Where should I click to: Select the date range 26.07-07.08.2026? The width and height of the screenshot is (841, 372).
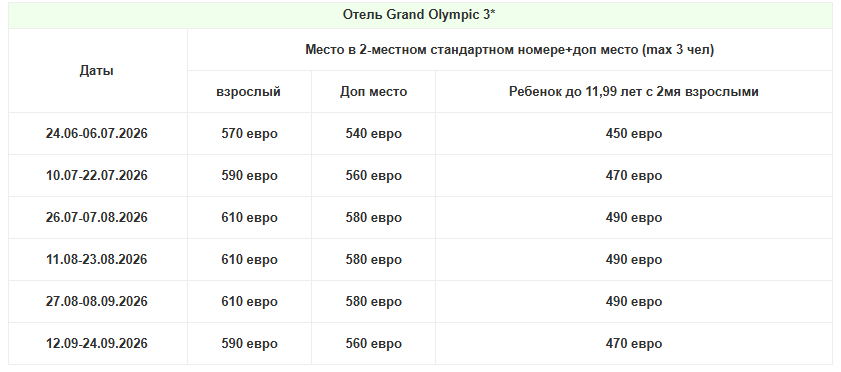pyautogui.click(x=97, y=218)
